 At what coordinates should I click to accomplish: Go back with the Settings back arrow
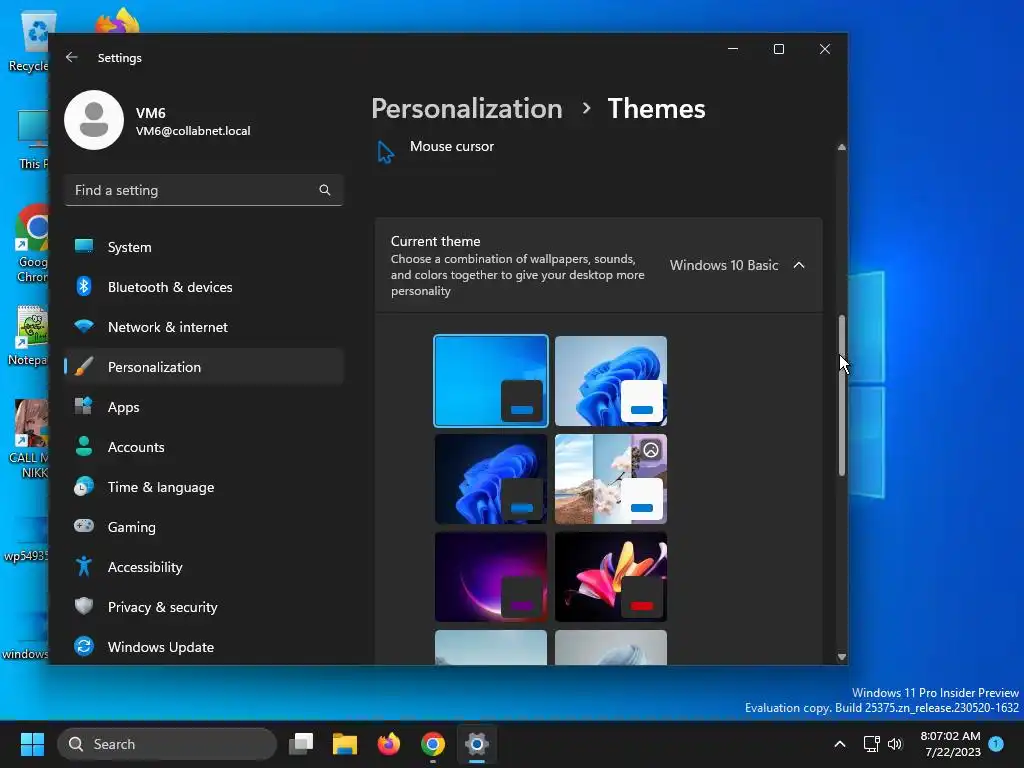click(x=72, y=57)
